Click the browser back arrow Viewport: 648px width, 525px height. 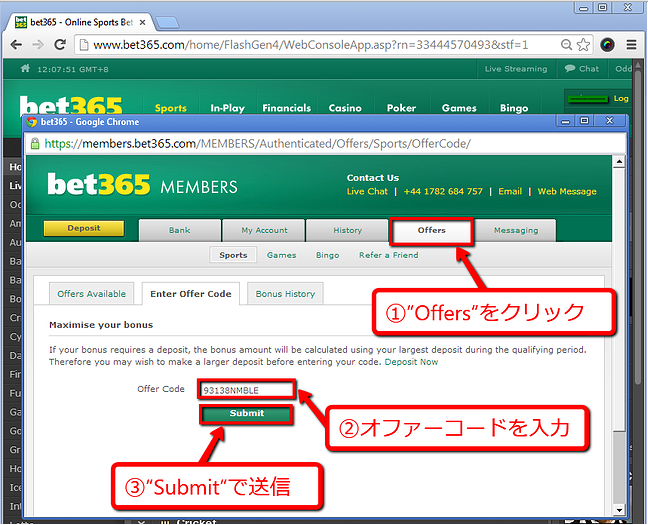tap(16, 45)
